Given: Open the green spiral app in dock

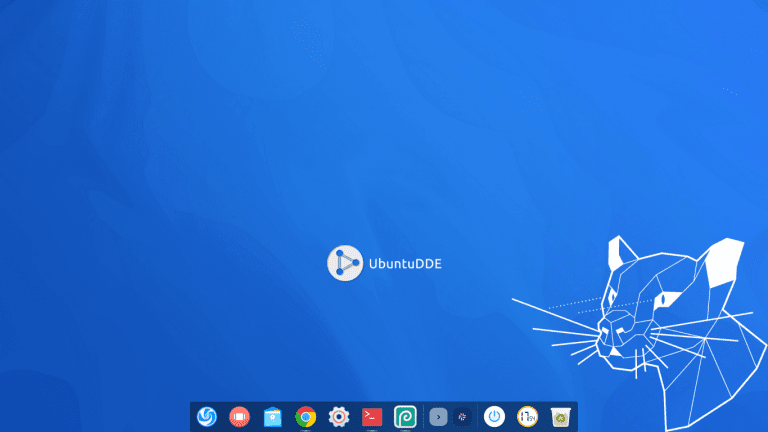Looking at the screenshot, I should point(405,417).
